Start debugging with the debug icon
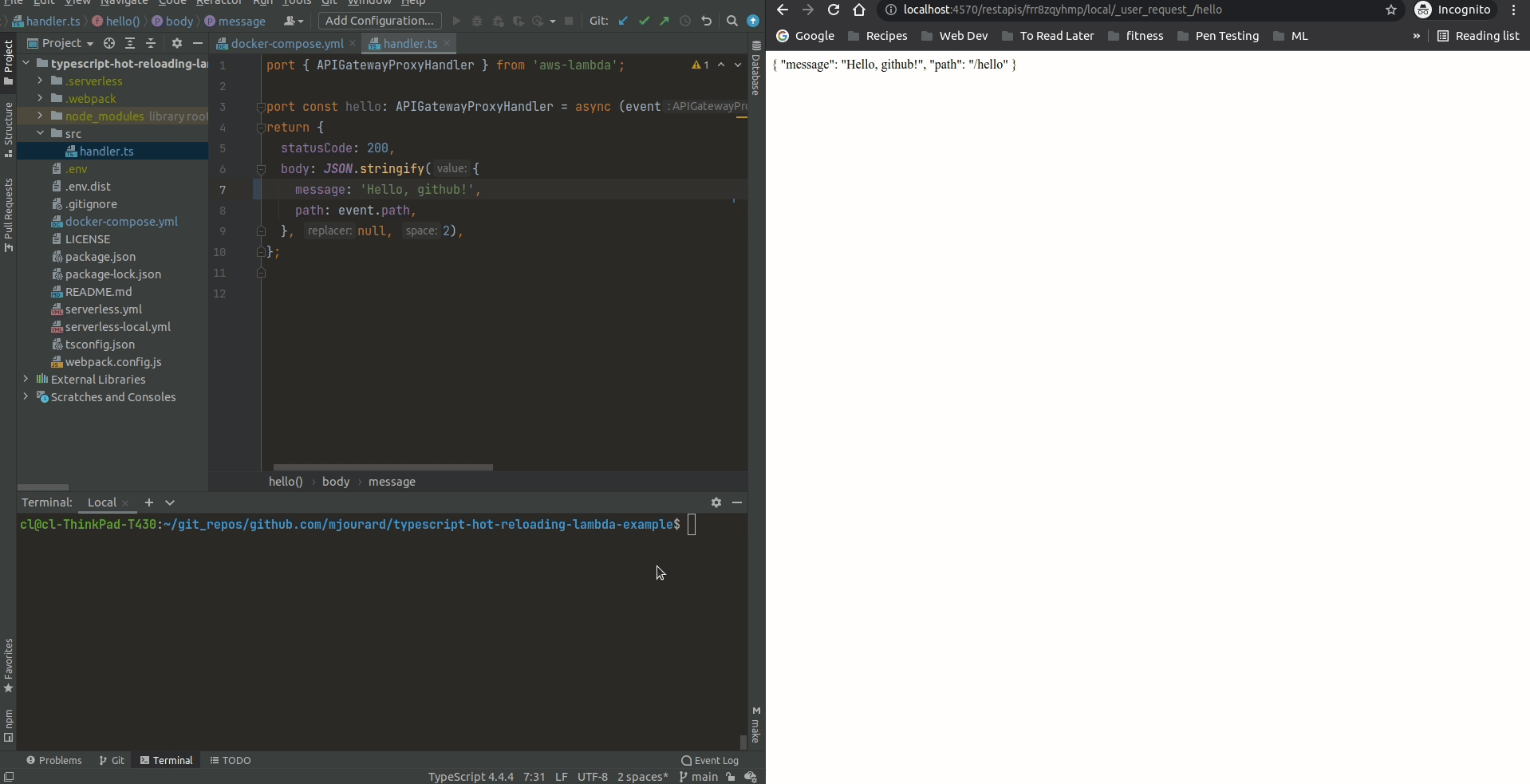 (x=476, y=22)
